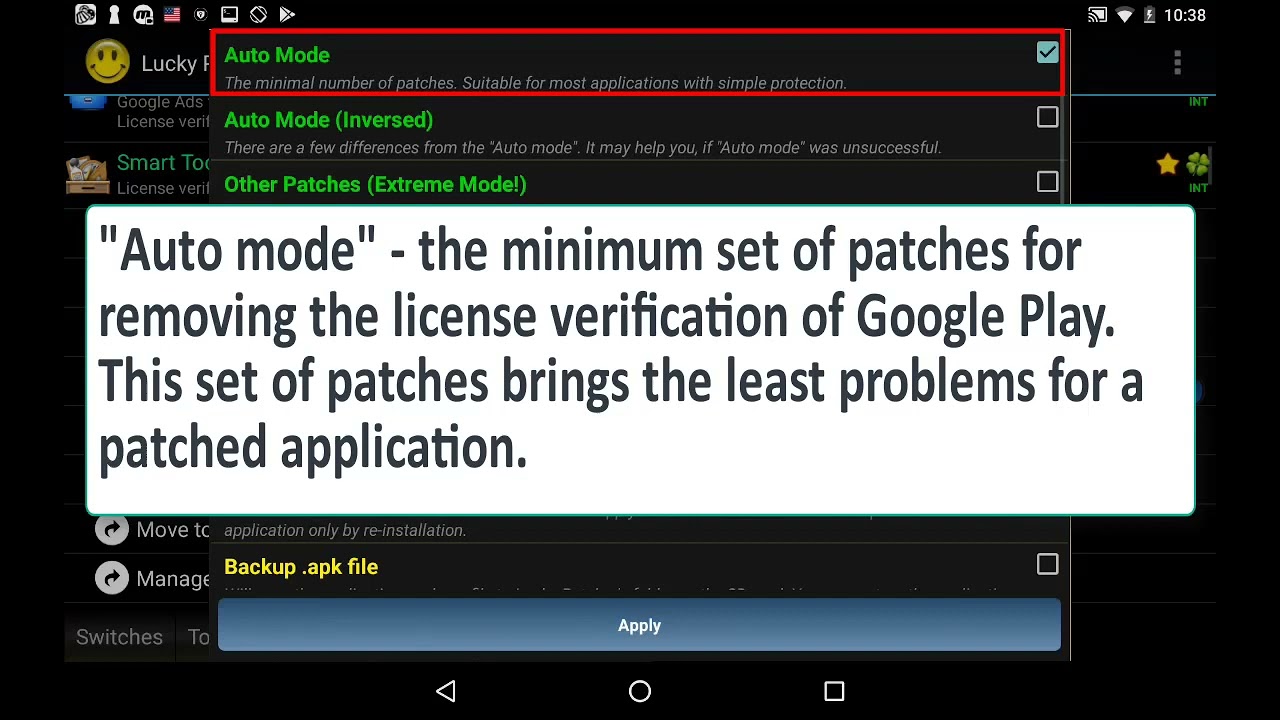
Task: Tap the Manage arrow icon
Action: (112, 578)
